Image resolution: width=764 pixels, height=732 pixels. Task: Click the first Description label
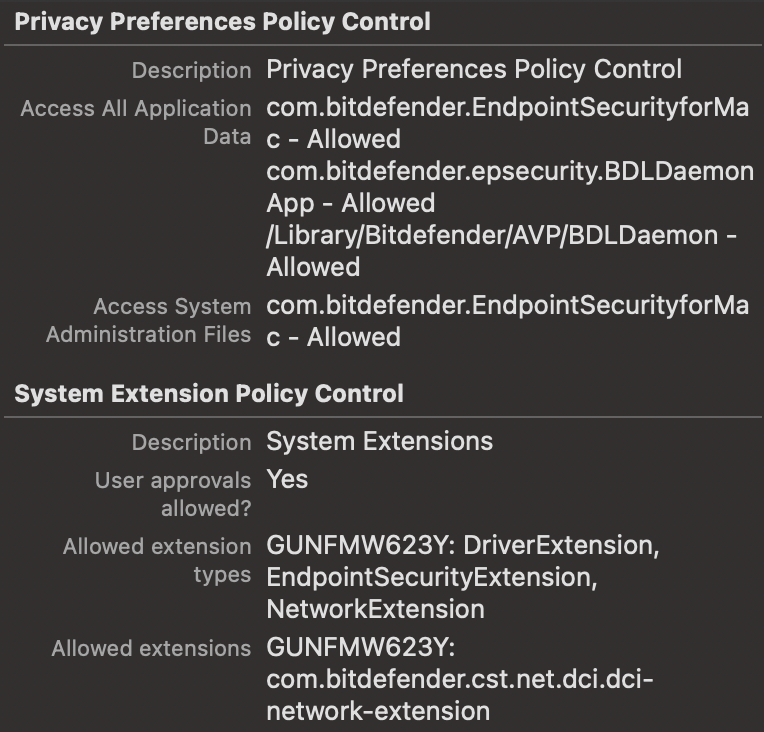[191, 71]
